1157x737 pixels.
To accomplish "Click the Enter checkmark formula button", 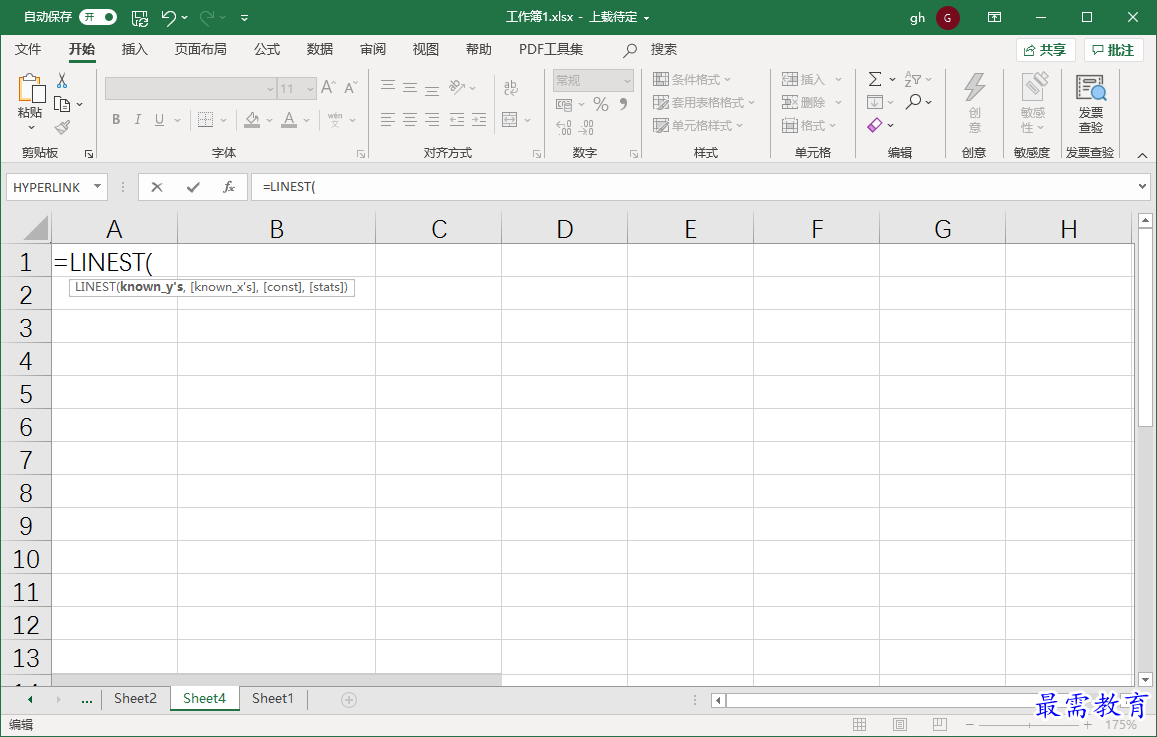I will click(193, 187).
